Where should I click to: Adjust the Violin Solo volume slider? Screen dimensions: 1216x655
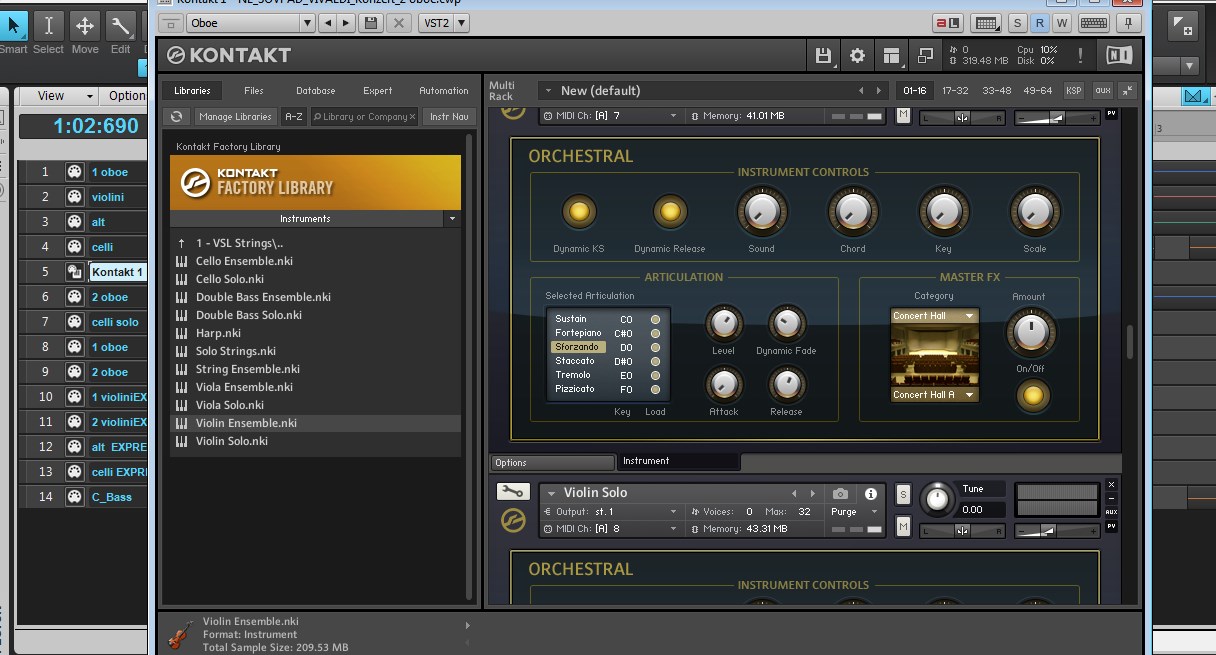pos(1050,529)
